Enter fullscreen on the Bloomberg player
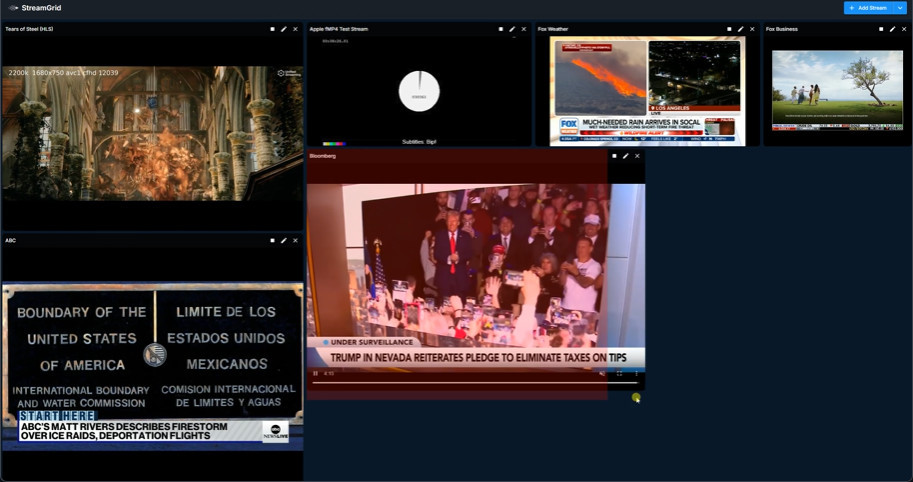The height and width of the screenshot is (482, 913). click(x=619, y=373)
